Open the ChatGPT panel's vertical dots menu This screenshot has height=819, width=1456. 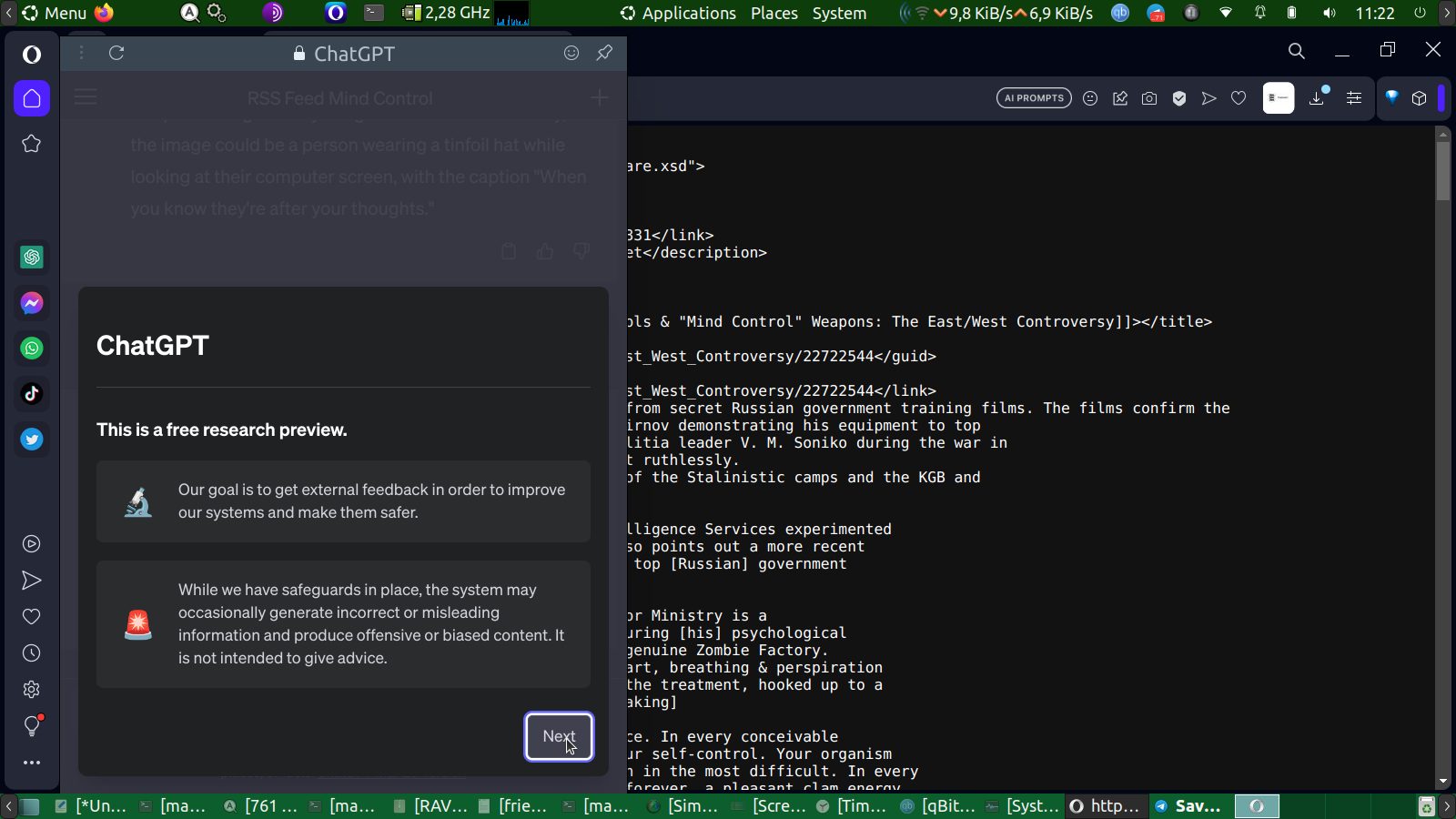coord(81,53)
